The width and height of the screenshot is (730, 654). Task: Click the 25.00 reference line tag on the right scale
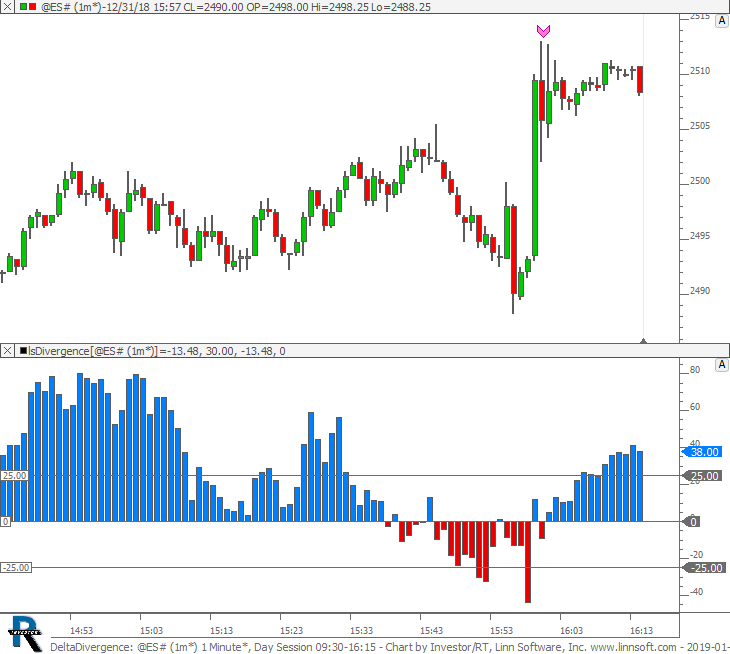[702, 476]
